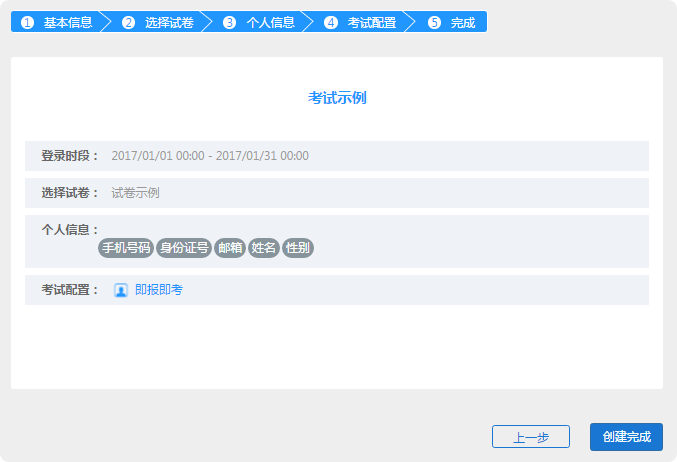677x462 pixels.
Task: Go to step 5 完成
Action: [x=451, y=22]
